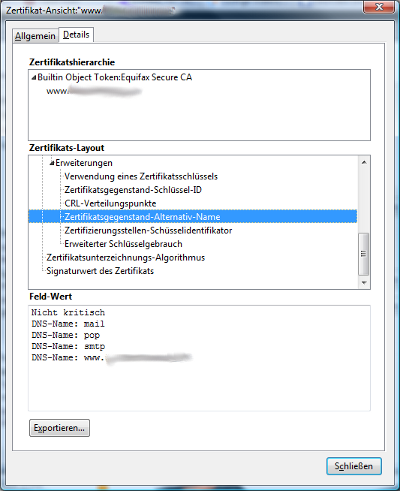Screen dimensions: 400x491
Task: Select Verwendung eines Zertifikatsschlüssels
Action: (x=141, y=176)
